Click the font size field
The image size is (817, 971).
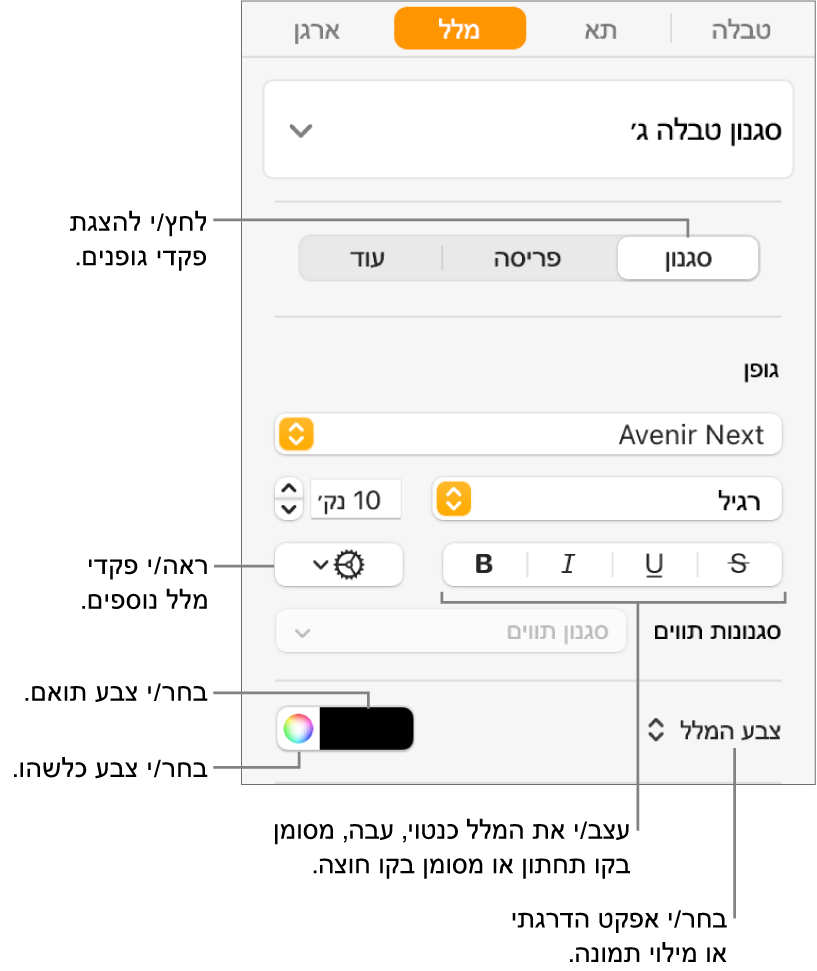pyautogui.click(x=357, y=499)
